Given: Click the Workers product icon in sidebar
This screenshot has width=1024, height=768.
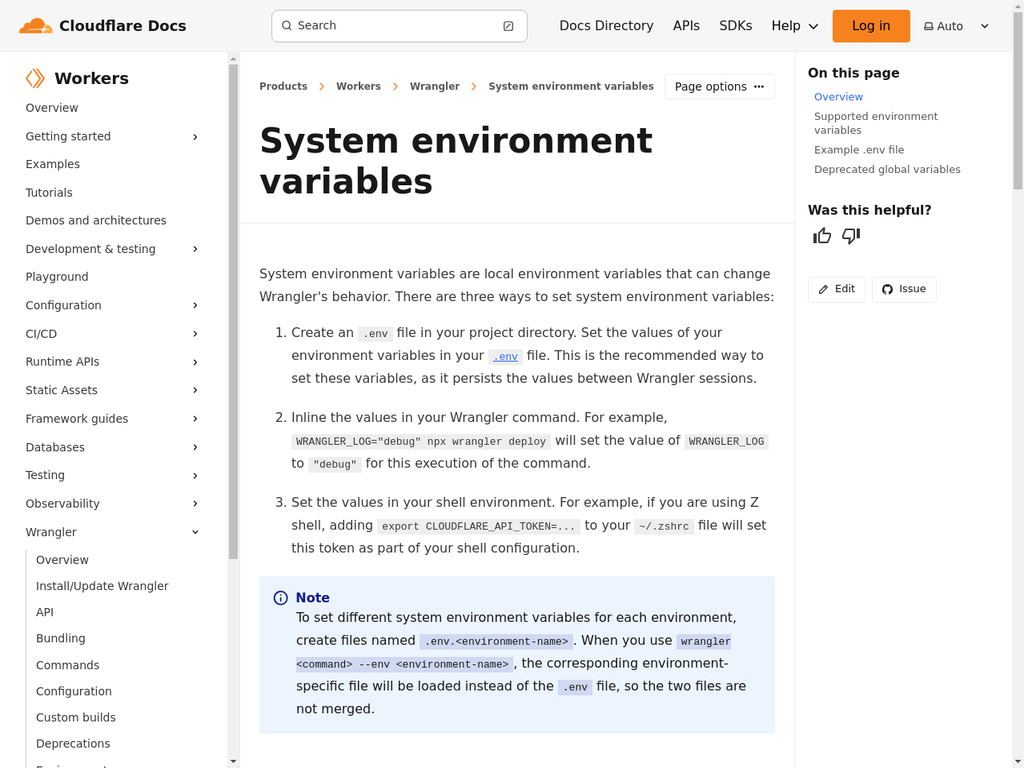Looking at the screenshot, I should pyautogui.click(x=35, y=78).
